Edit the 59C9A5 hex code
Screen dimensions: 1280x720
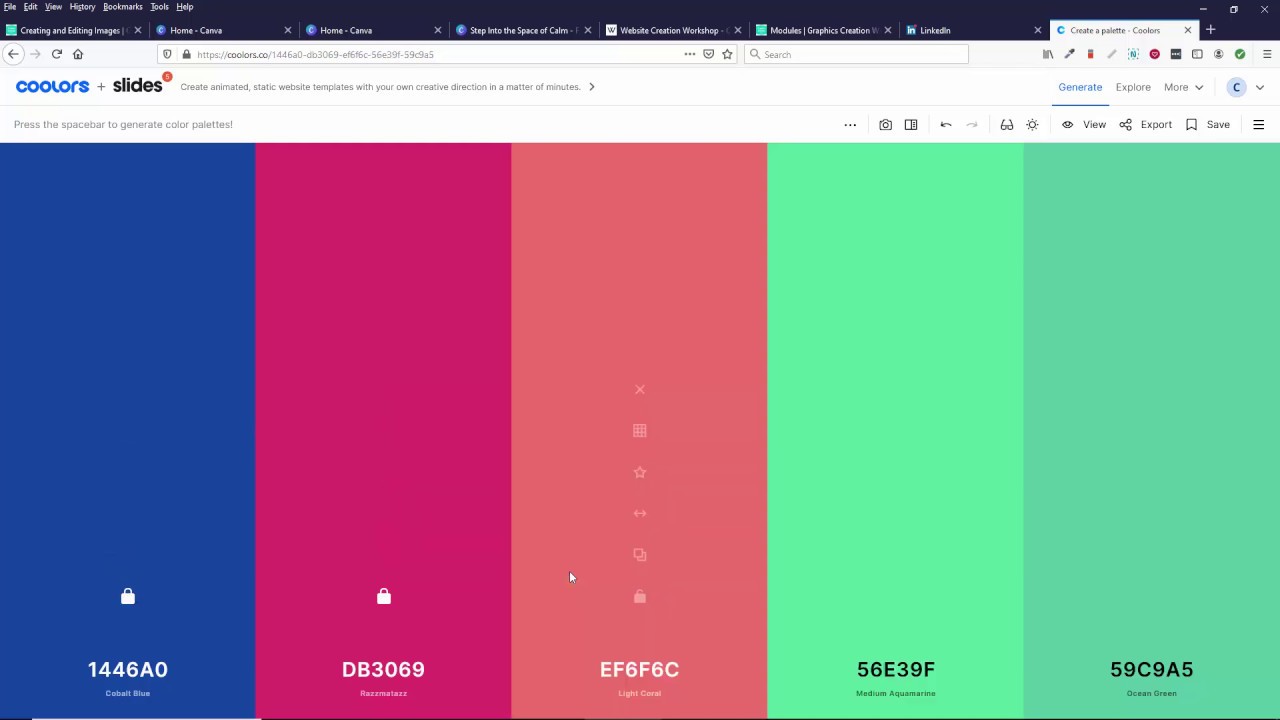click(x=1152, y=670)
